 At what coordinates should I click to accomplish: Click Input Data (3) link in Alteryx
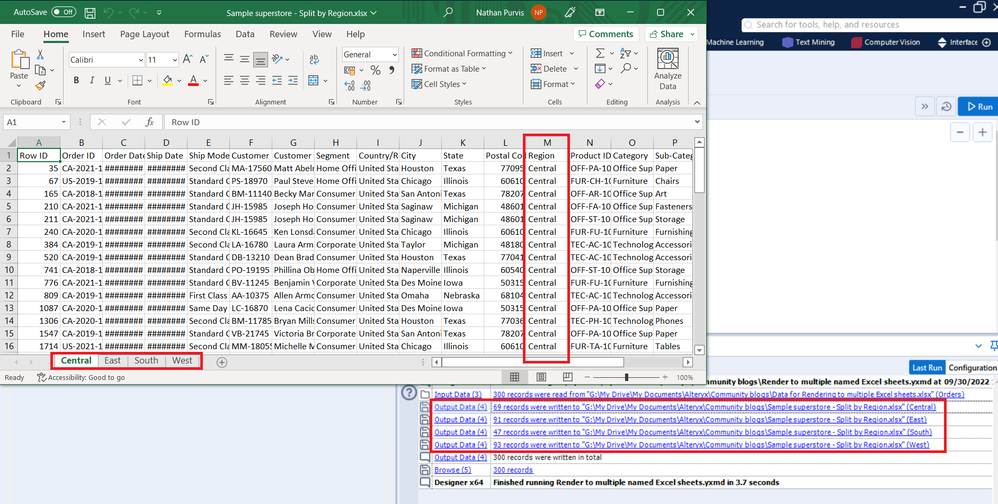point(458,395)
